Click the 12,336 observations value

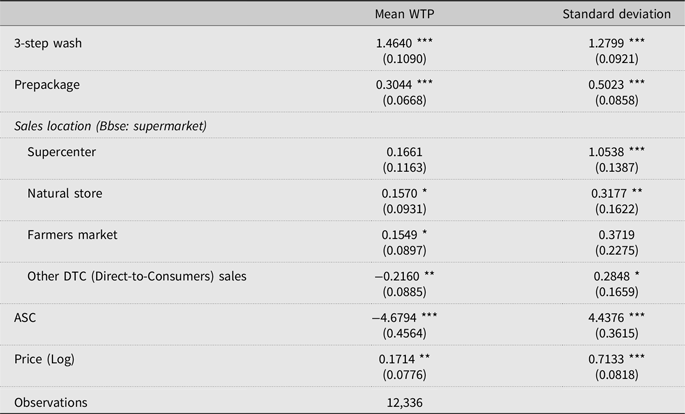tap(405, 403)
